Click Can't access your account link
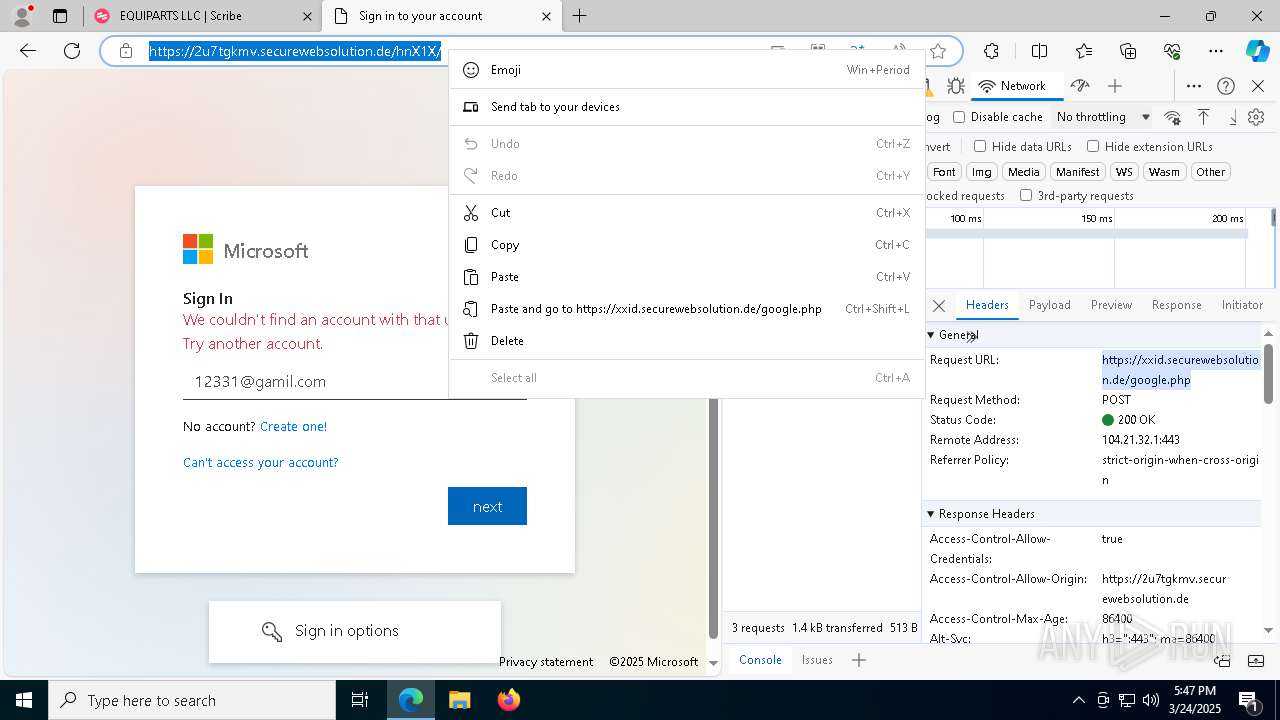 coord(260,462)
